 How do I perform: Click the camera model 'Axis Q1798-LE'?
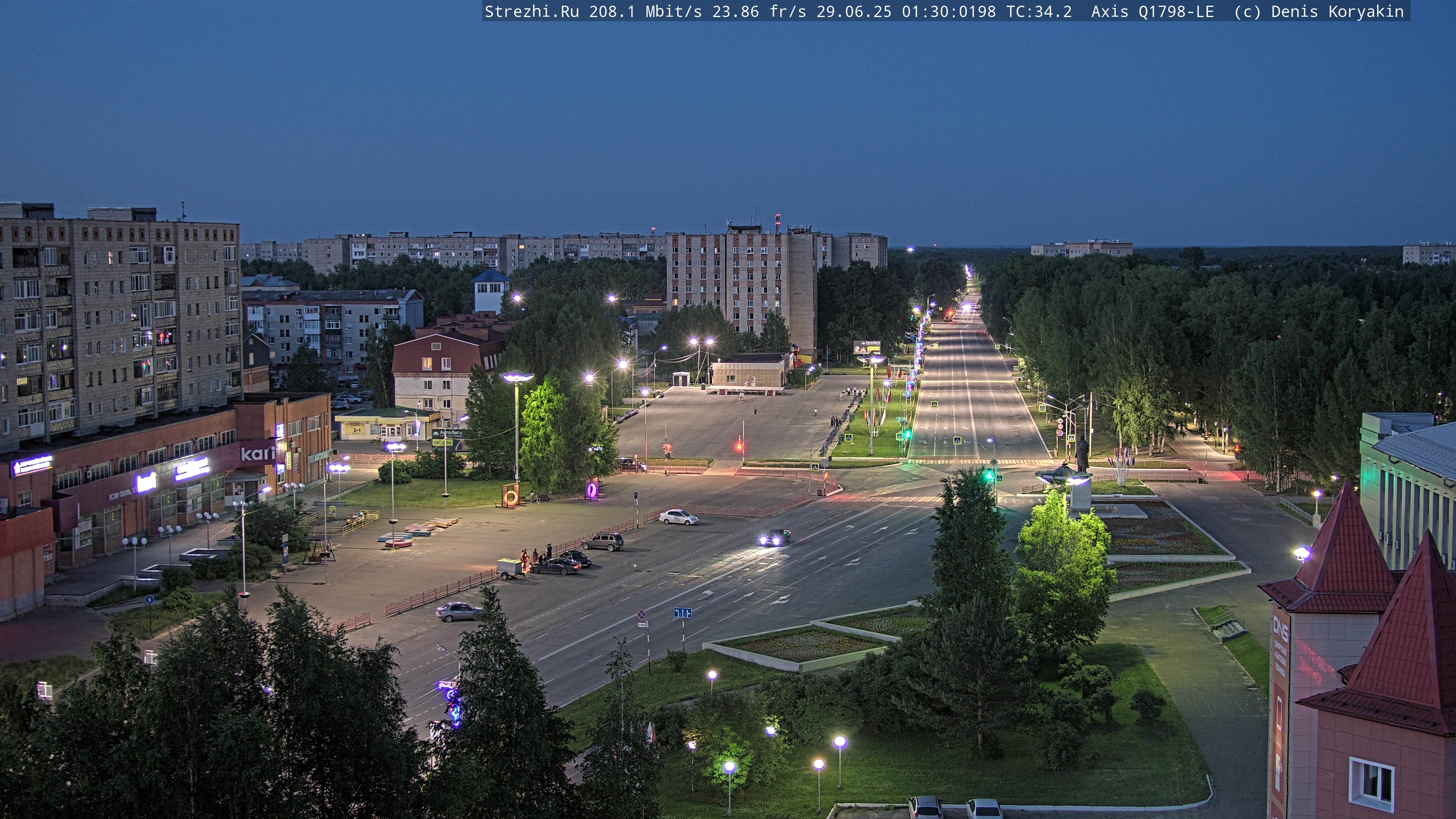1153,12
